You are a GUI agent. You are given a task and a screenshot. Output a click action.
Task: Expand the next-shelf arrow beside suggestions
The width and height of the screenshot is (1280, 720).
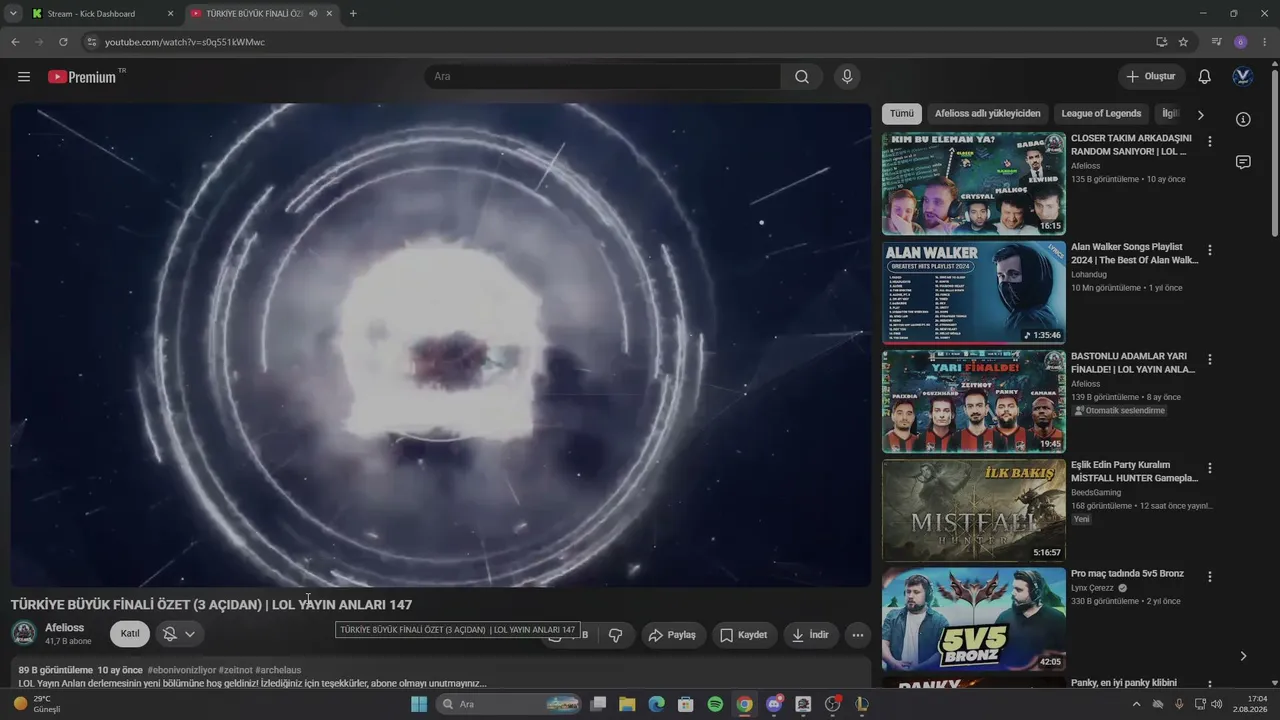1243,656
